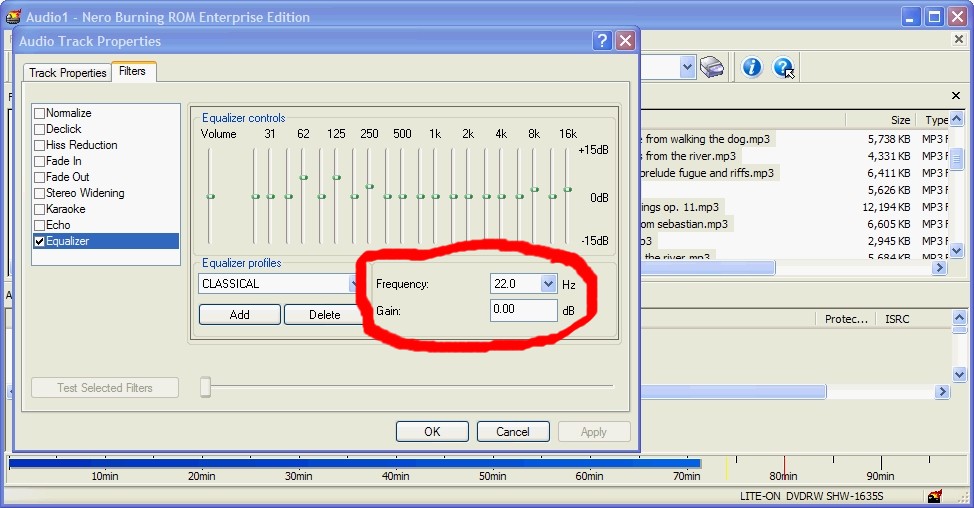Image resolution: width=974 pixels, height=508 pixels.
Task: Select file 'from walking the dog.mp3'
Action: pos(707,139)
